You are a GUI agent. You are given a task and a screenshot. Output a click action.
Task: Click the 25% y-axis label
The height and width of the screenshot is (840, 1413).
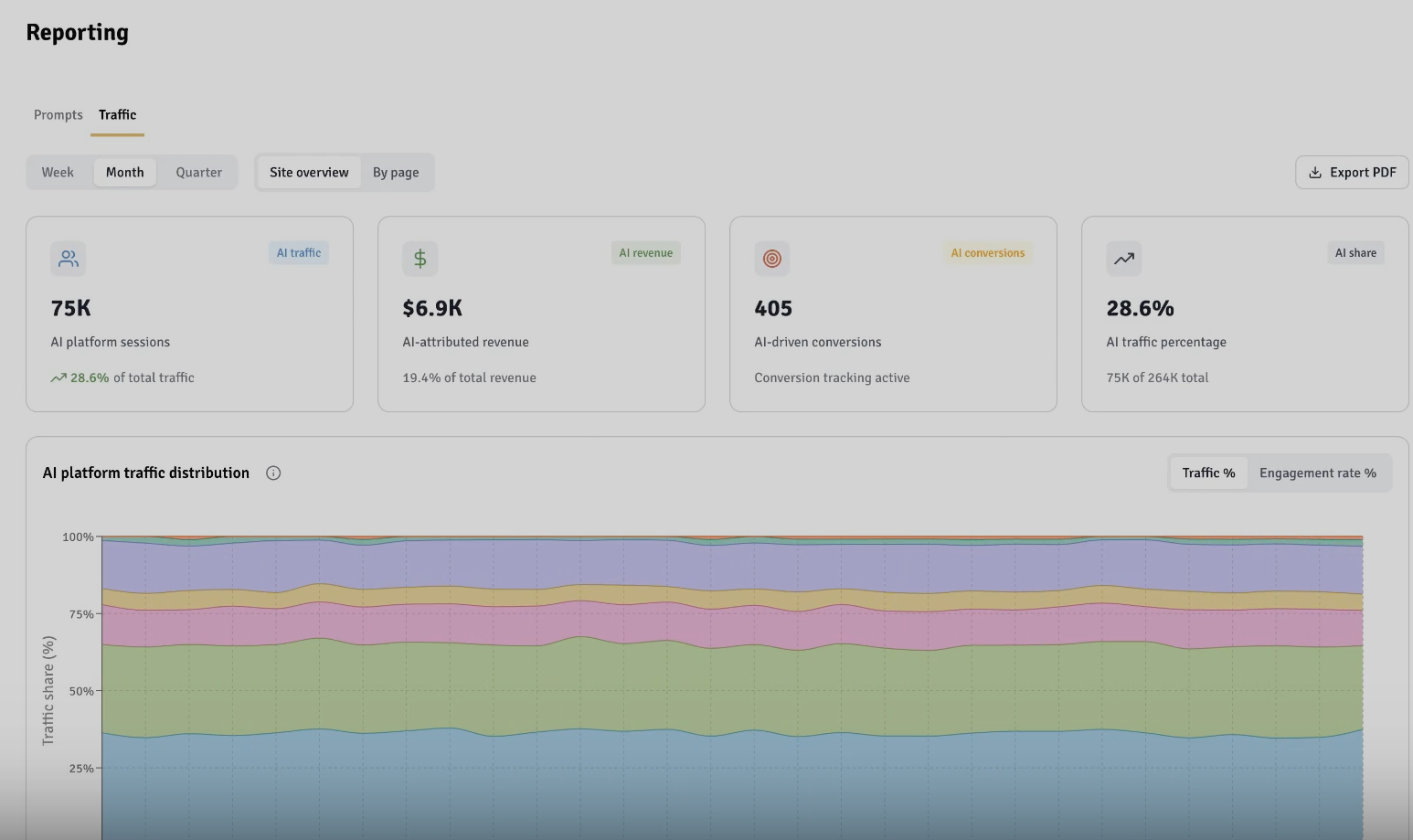pyautogui.click(x=81, y=769)
